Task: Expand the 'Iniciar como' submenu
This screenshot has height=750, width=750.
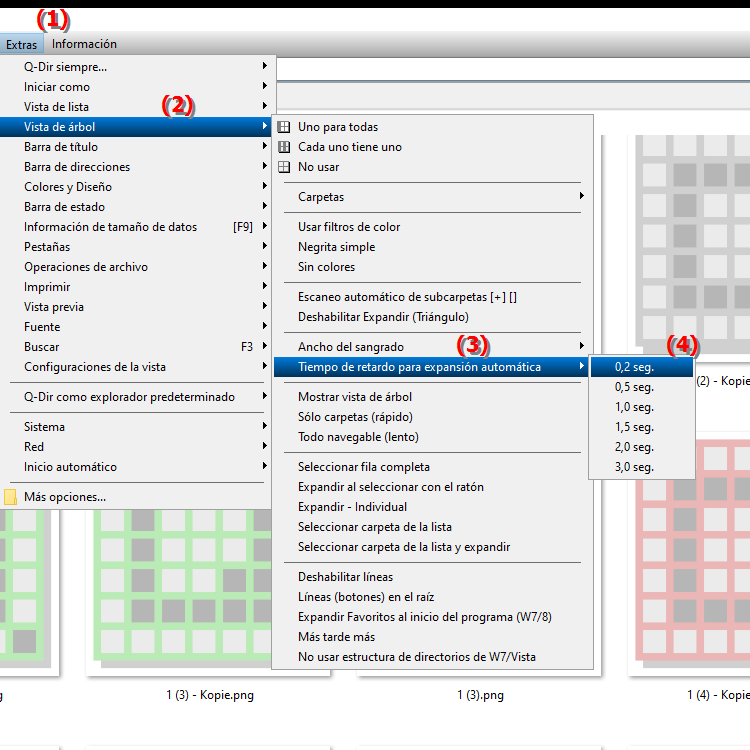Action: 136,87
